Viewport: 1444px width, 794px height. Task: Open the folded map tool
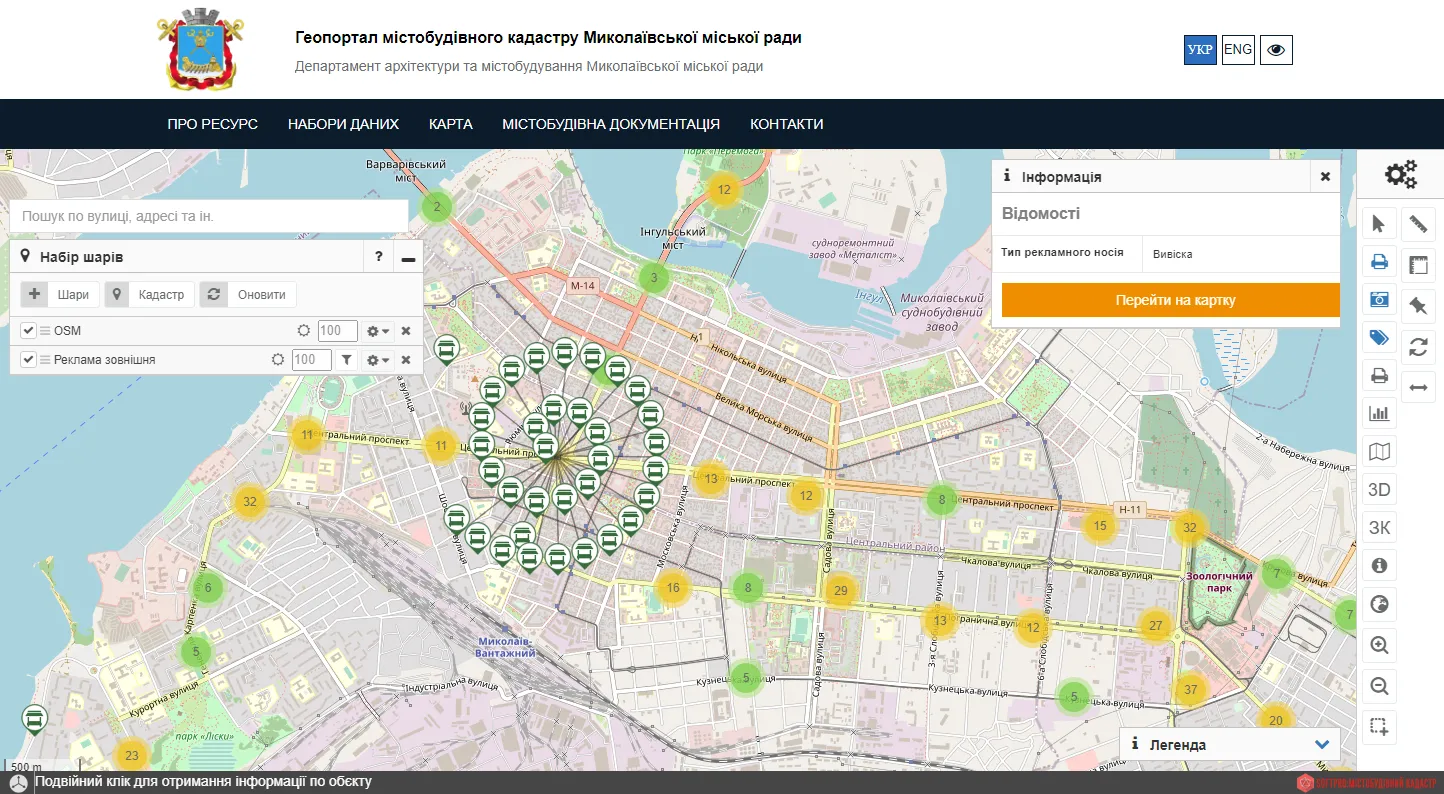[x=1379, y=451]
